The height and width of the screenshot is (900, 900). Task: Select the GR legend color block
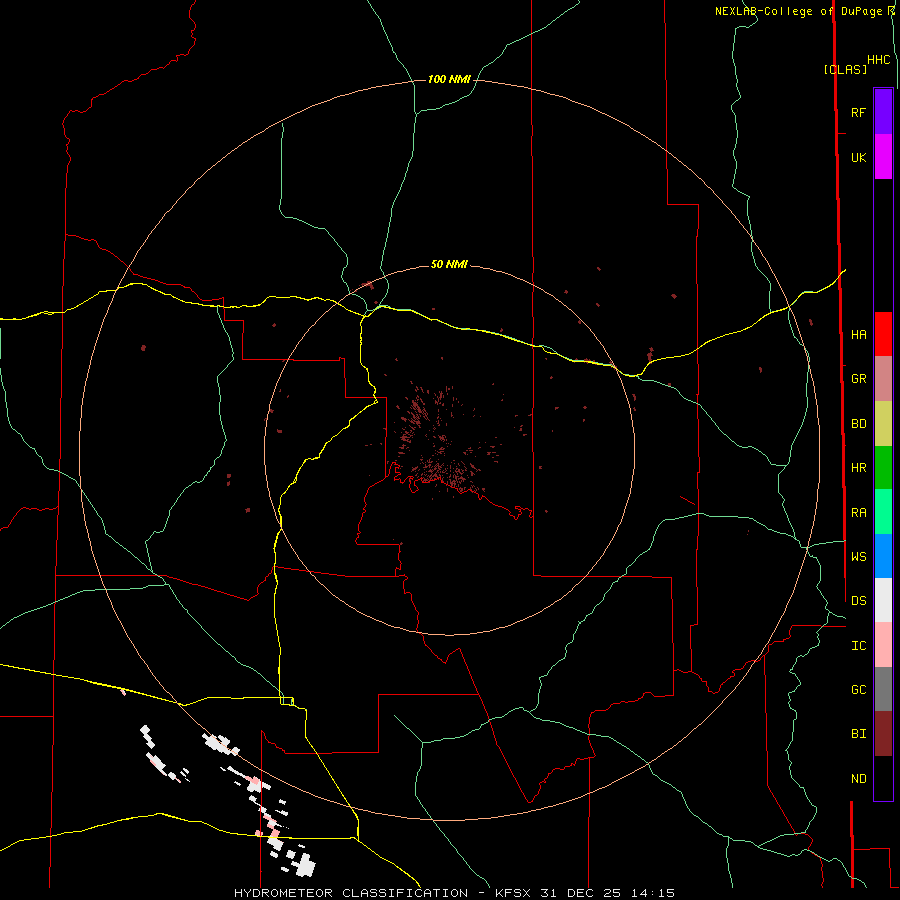pos(883,379)
